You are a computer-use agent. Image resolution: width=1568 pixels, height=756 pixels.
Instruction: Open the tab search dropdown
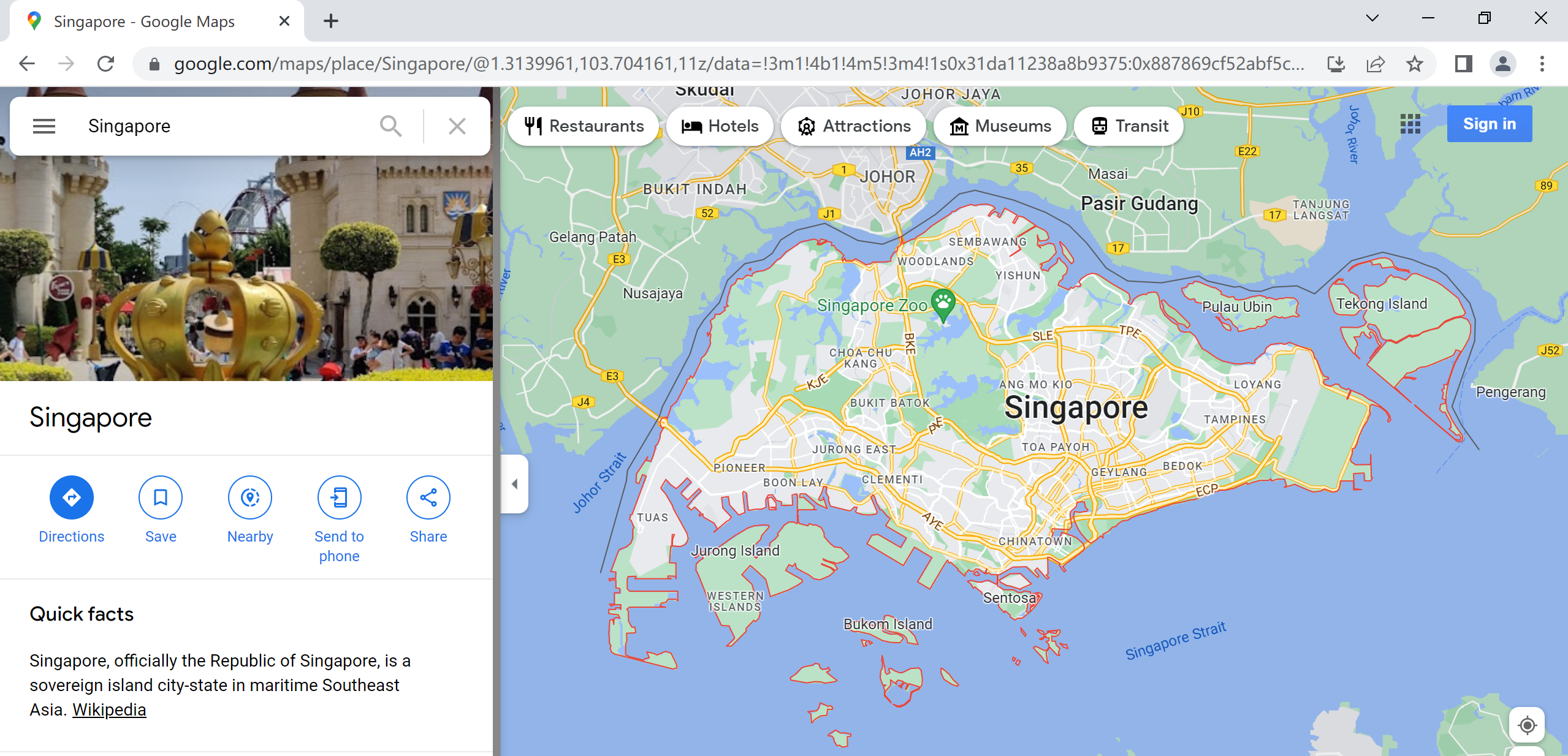1371,18
